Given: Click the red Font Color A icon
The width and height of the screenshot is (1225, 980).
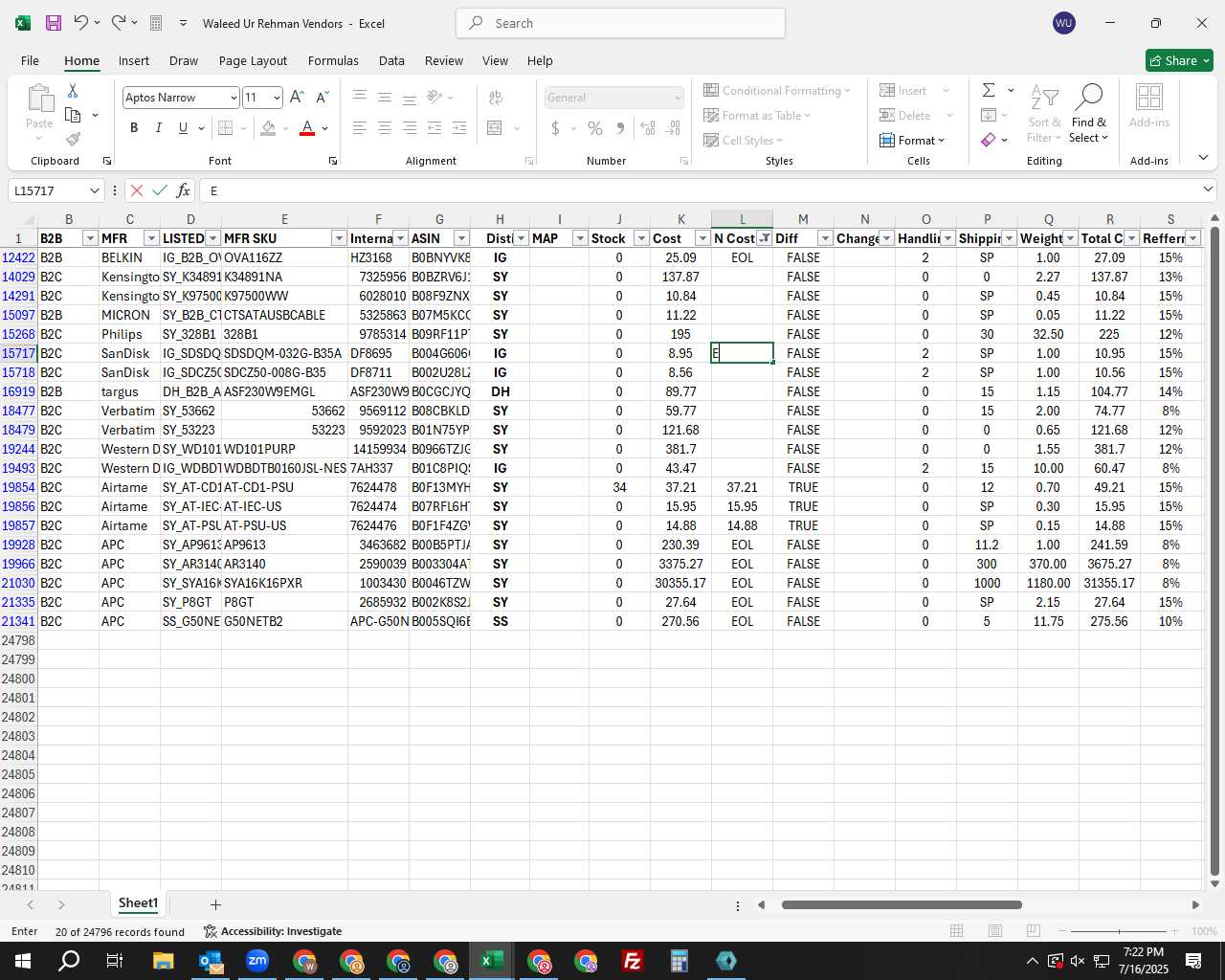Looking at the screenshot, I should point(307,127).
